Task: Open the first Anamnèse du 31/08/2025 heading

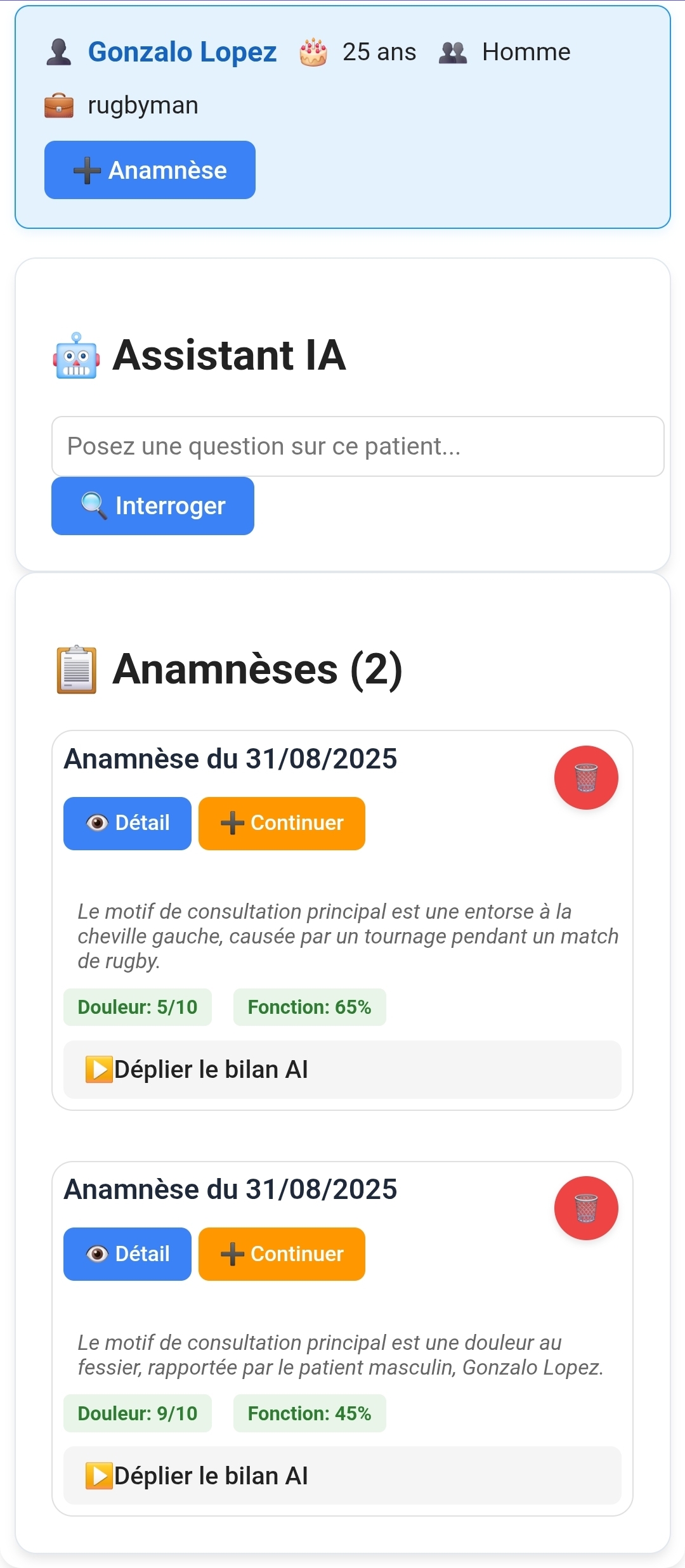Action: [x=230, y=758]
